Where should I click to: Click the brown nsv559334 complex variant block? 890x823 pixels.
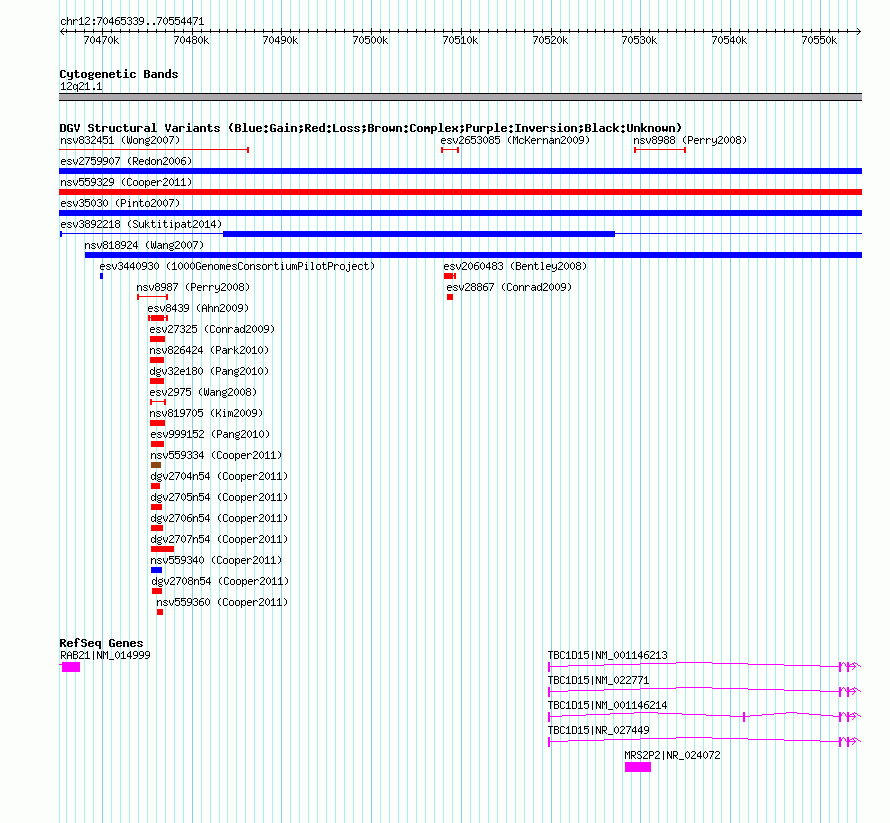coord(156,465)
